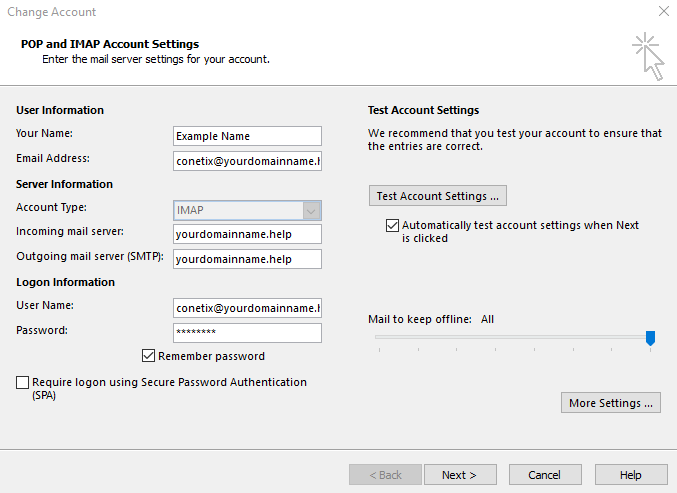The height and width of the screenshot is (493, 677).
Task: Click the 'POP and IMAP Account Settings' heading
Action: (x=110, y=44)
